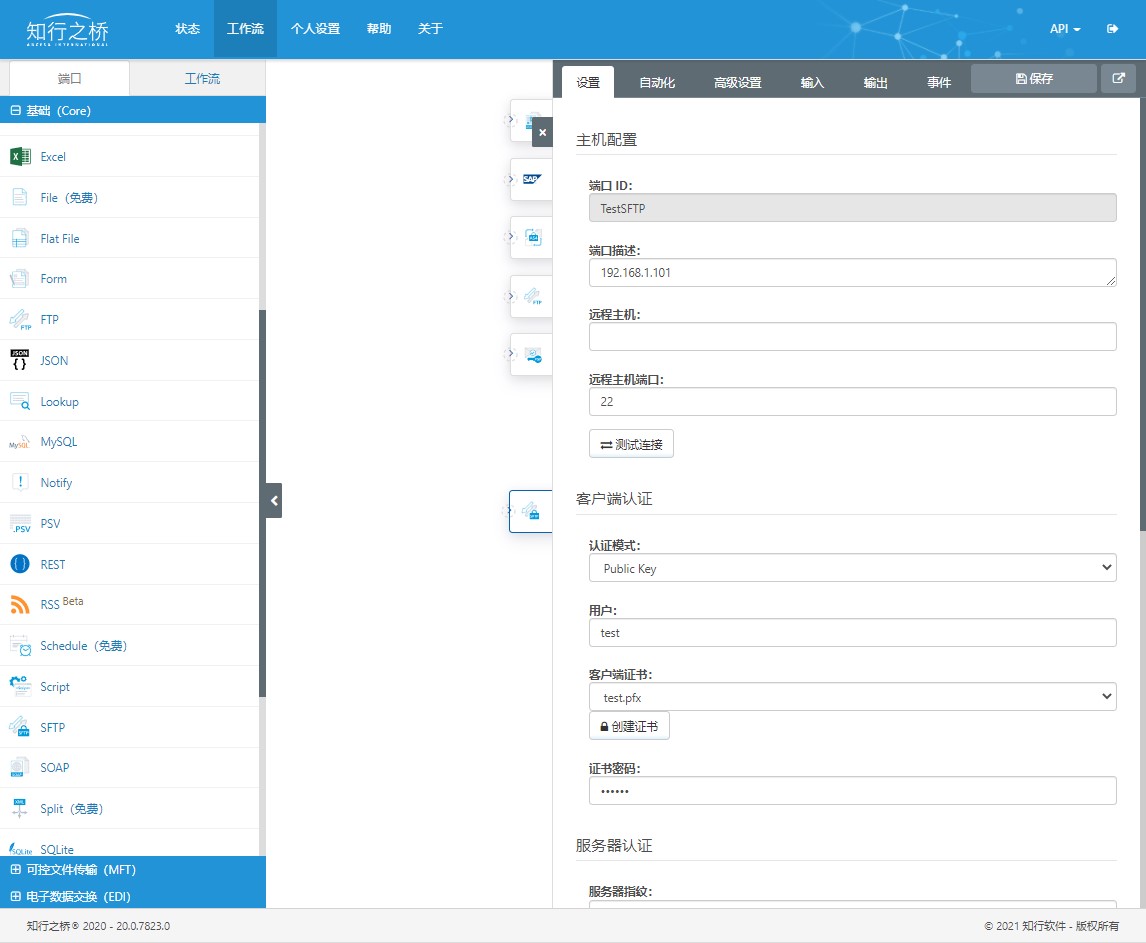The image size is (1146, 943).
Task: Expand the 电子数据交换 (EDI) section
Action: (15, 896)
